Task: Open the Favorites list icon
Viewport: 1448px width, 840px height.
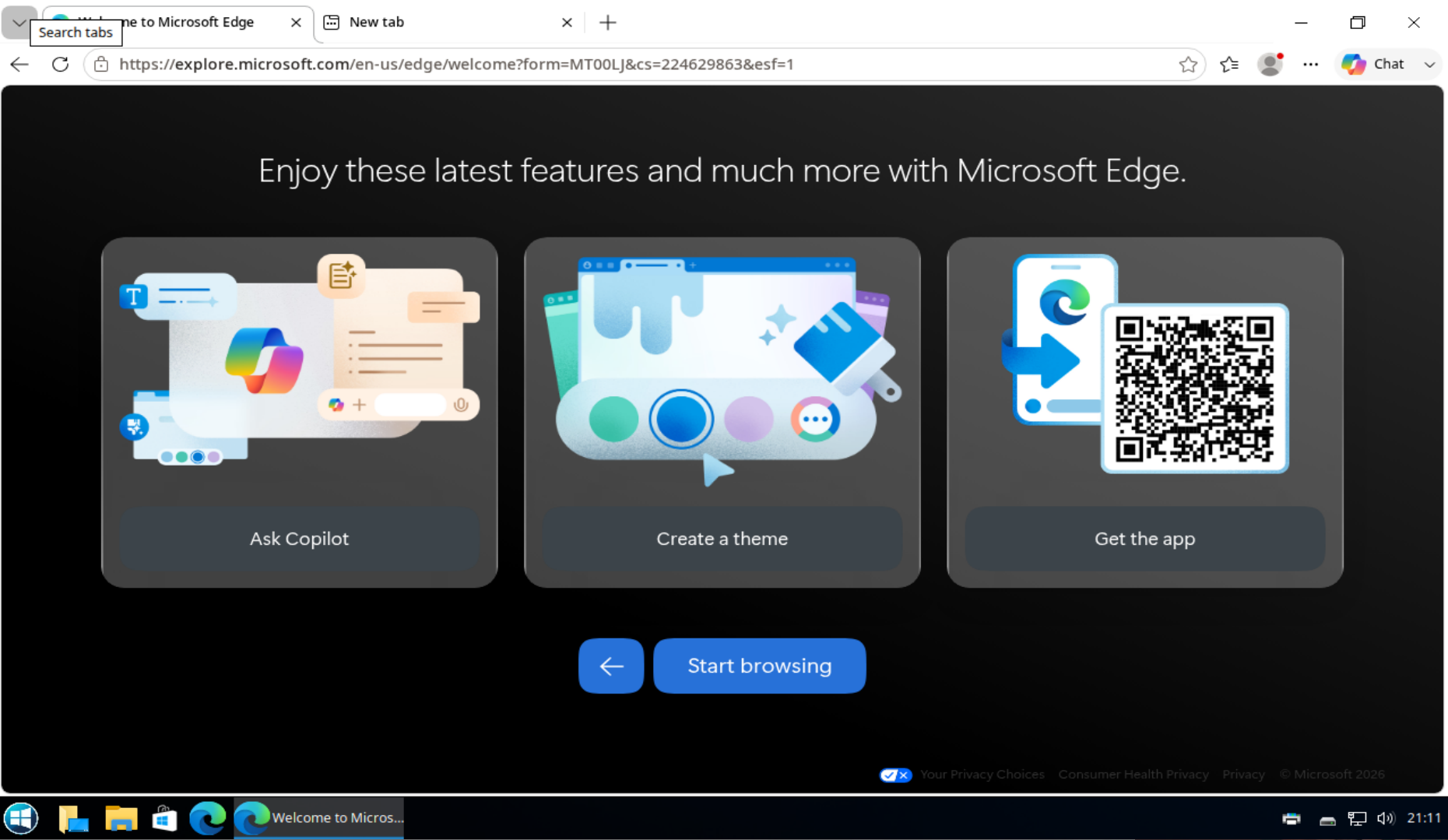Action: (1229, 65)
